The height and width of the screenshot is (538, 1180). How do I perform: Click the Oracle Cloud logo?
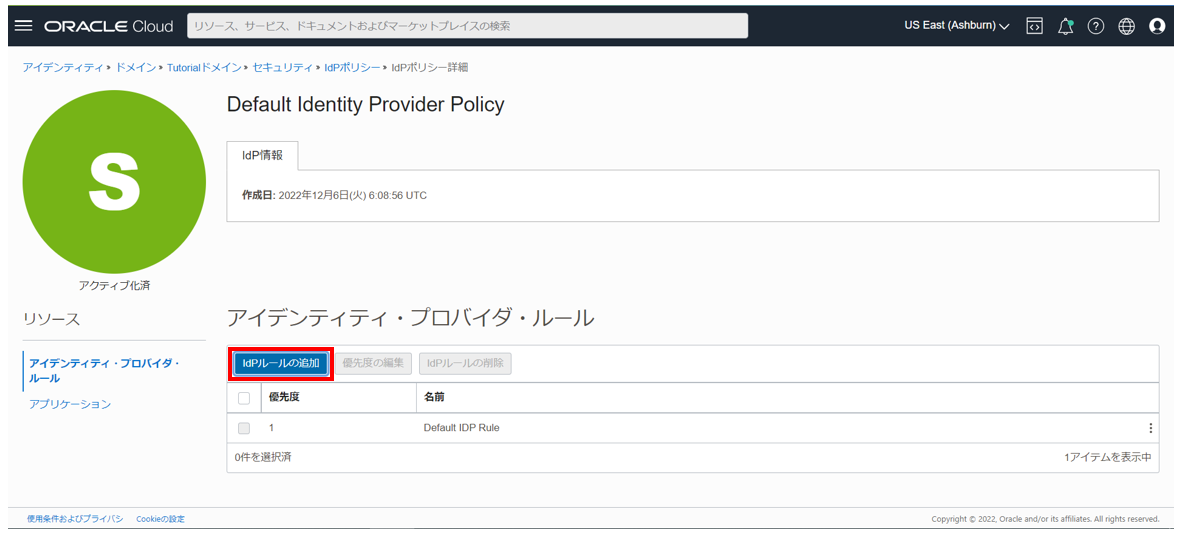pyautogui.click(x=108, y=26)
